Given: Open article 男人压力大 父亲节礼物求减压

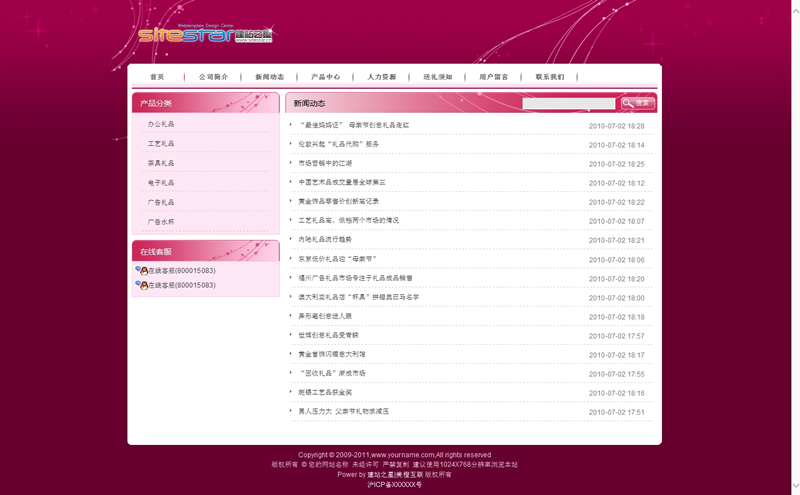Looking at the screenshot, I should [343, 412].
